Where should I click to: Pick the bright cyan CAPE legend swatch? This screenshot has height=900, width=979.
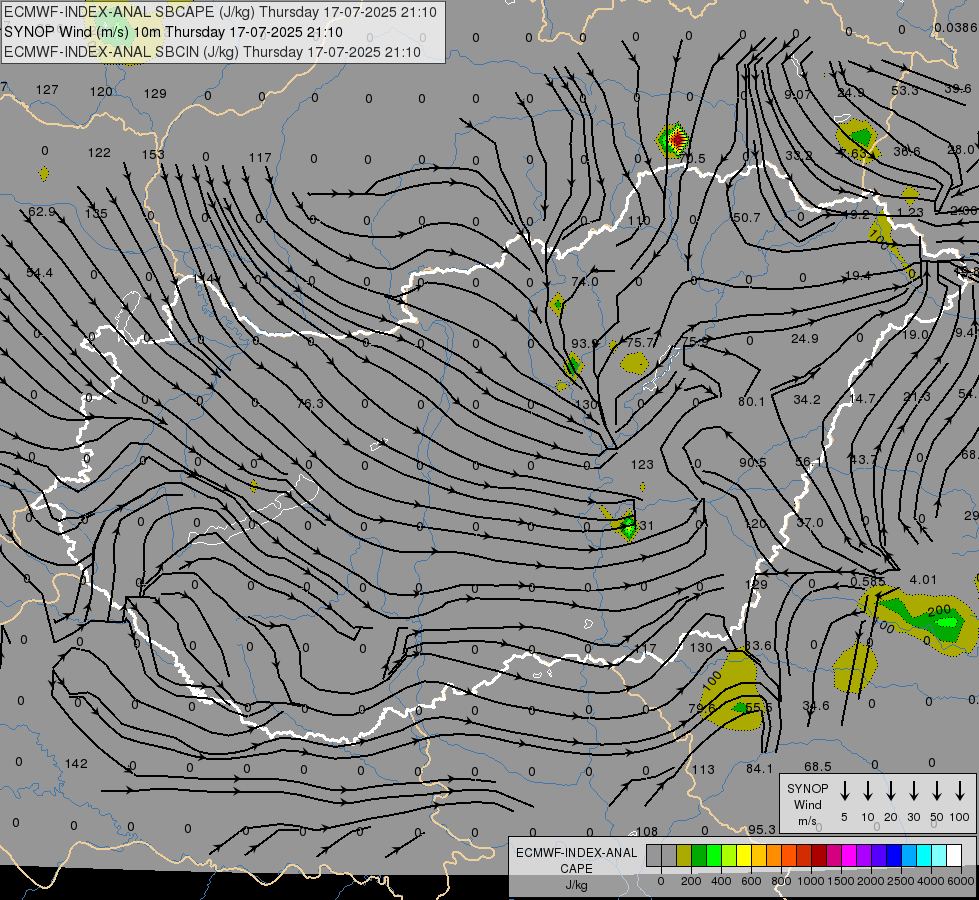(923, 855)
